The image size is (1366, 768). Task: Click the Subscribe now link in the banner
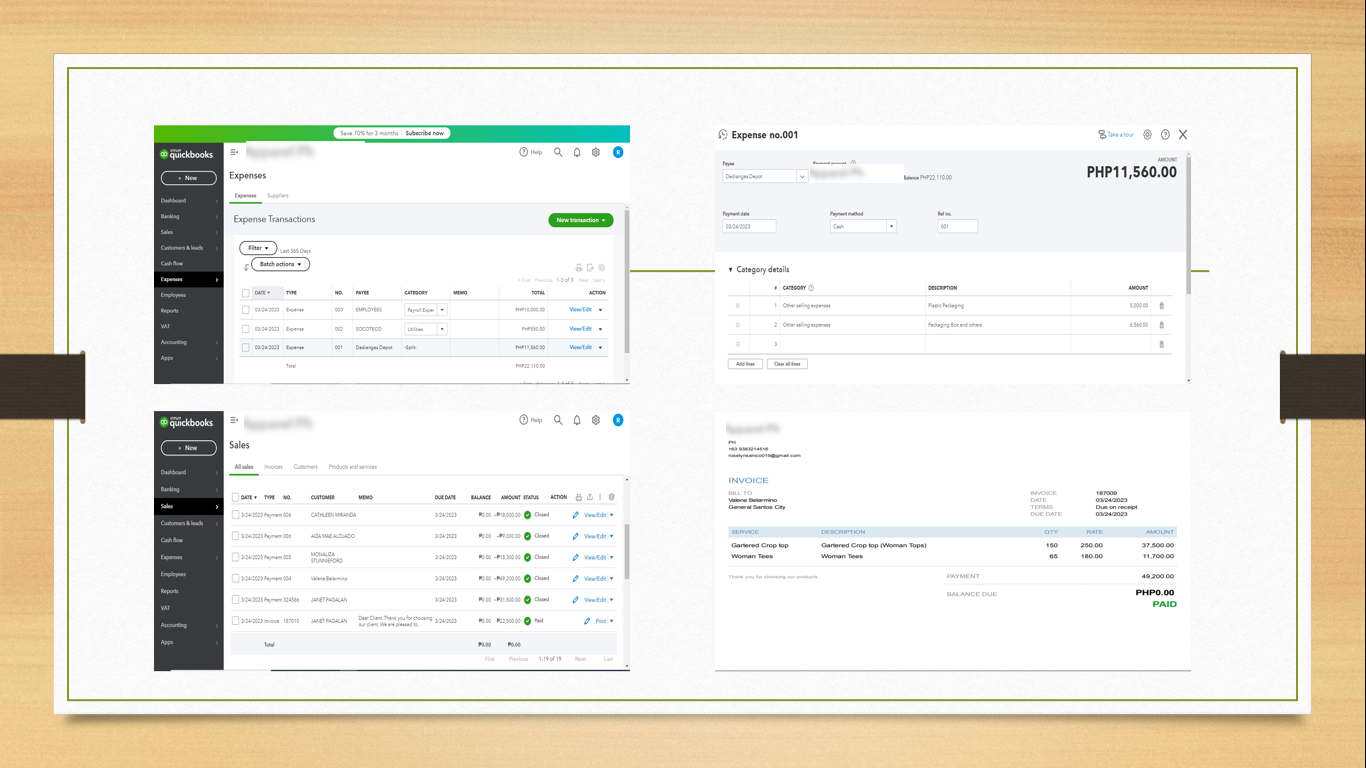(x=425, y=133)
